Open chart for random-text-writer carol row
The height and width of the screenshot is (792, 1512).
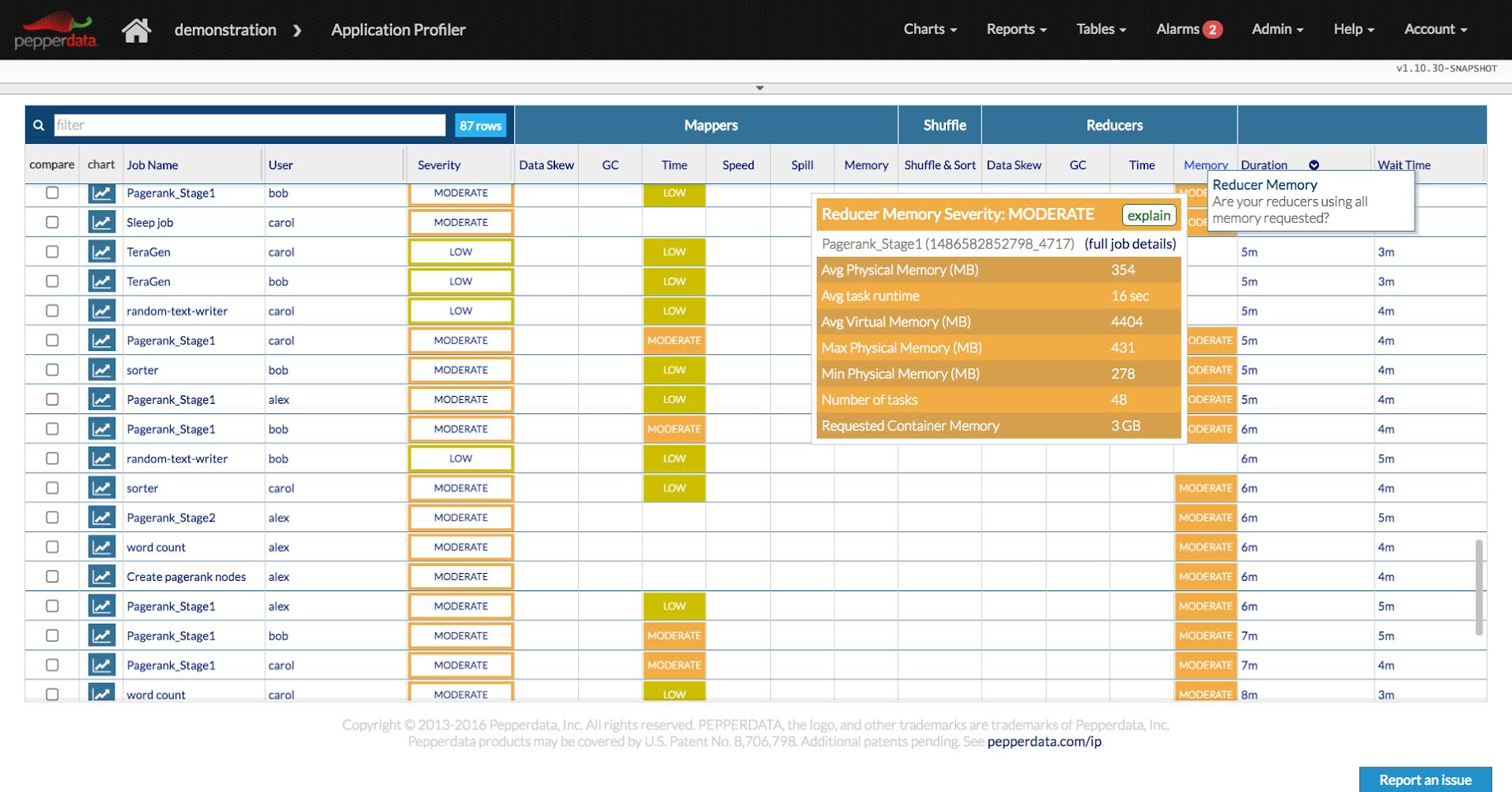click(x=101, y=311)
